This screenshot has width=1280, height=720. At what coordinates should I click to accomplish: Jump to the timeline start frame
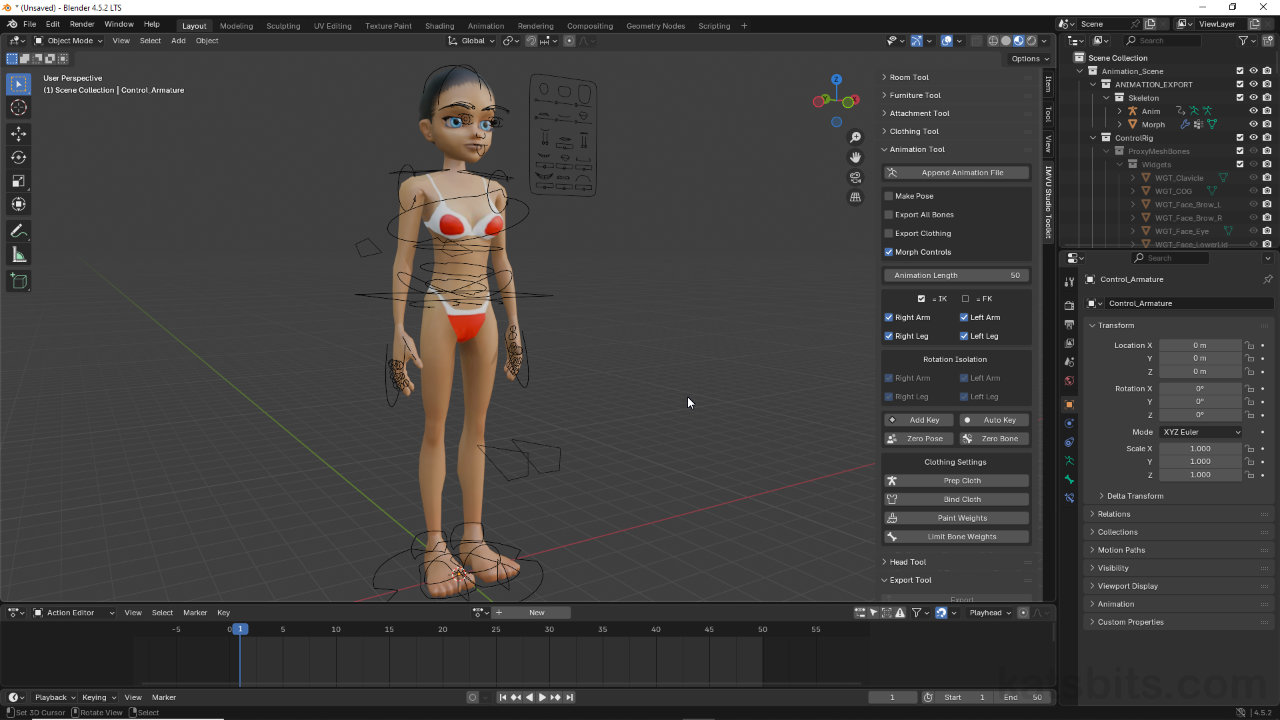[503, 697]
